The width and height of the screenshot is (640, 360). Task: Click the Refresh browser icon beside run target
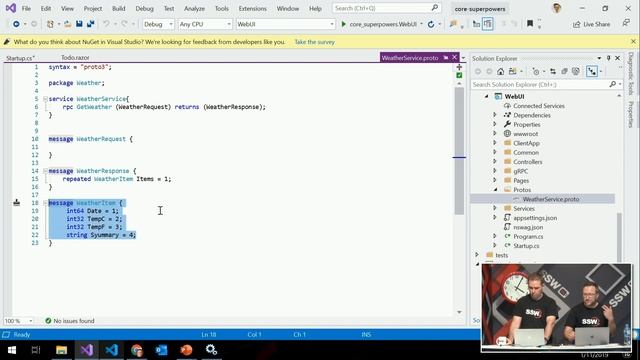click(431, 24)
